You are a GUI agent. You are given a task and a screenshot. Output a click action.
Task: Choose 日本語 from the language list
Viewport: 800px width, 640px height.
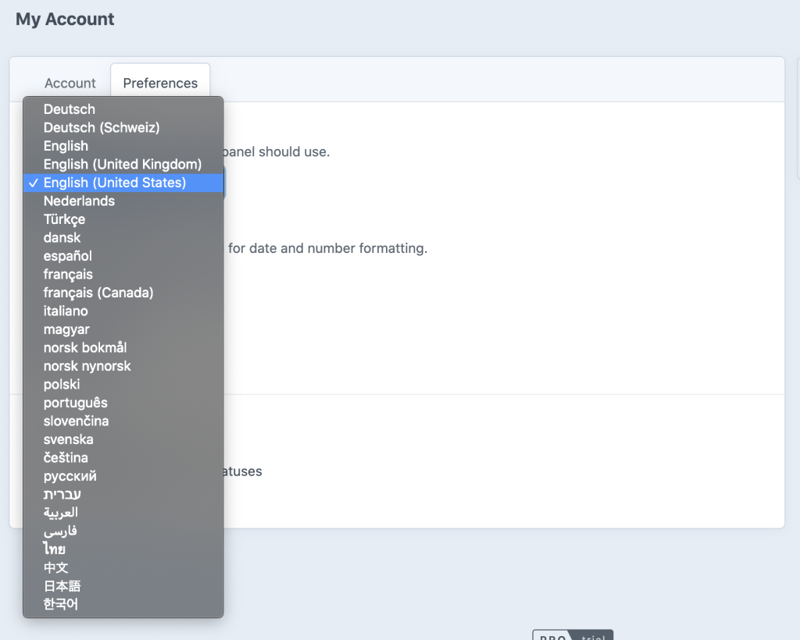point(62,586)
